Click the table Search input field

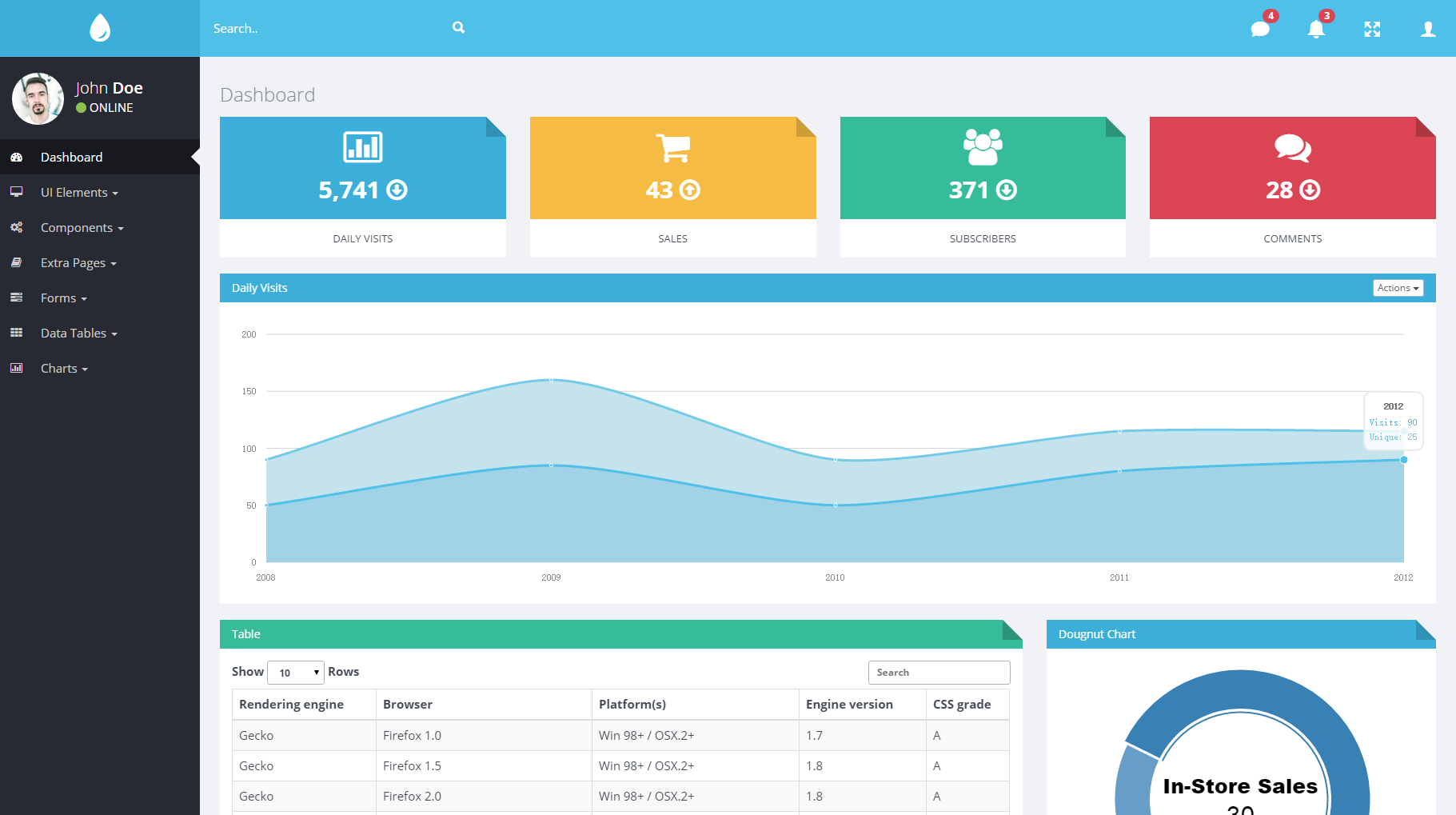point(939,673)
